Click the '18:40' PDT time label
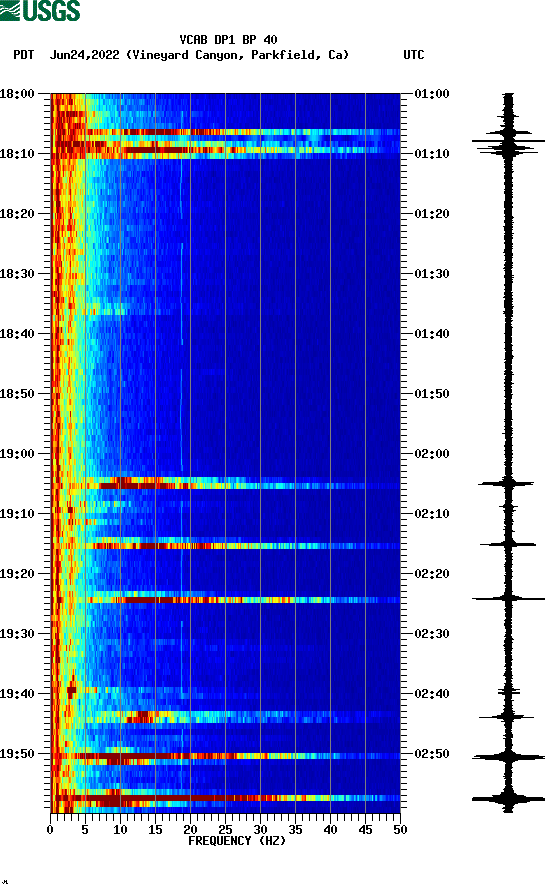Screen dimensions: 552x893 (17, 334)
